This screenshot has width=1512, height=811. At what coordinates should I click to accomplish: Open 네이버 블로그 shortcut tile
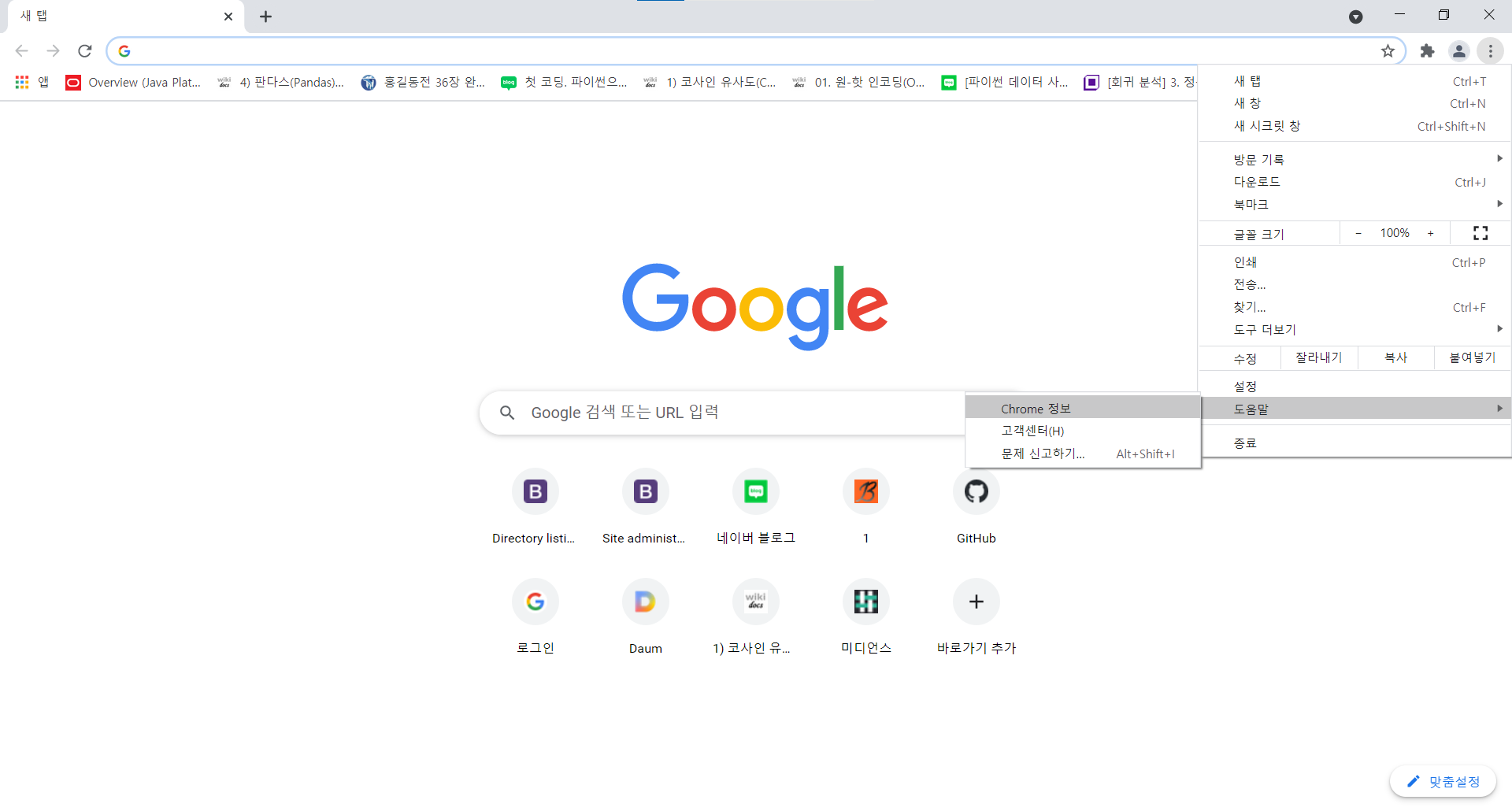coord(755,507)
